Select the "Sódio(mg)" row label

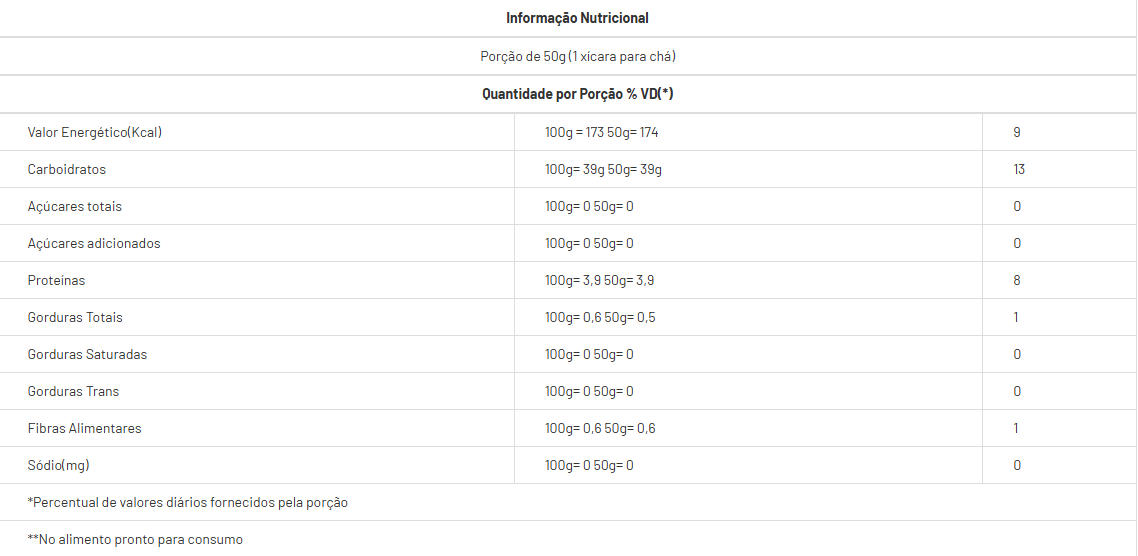(59, 465)
